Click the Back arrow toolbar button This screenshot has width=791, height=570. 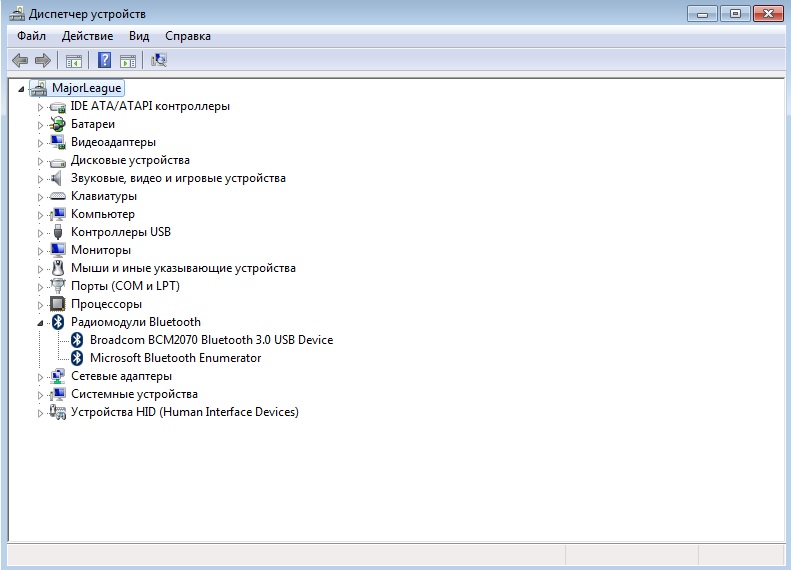tap(20, 61)
